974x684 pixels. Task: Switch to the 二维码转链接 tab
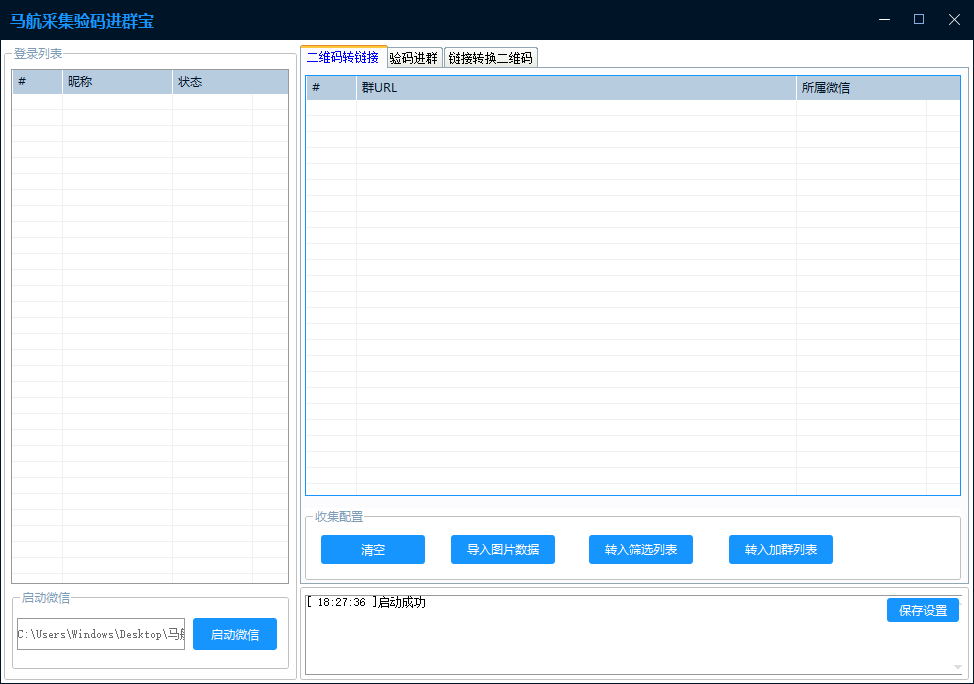(x=344, y=57)
